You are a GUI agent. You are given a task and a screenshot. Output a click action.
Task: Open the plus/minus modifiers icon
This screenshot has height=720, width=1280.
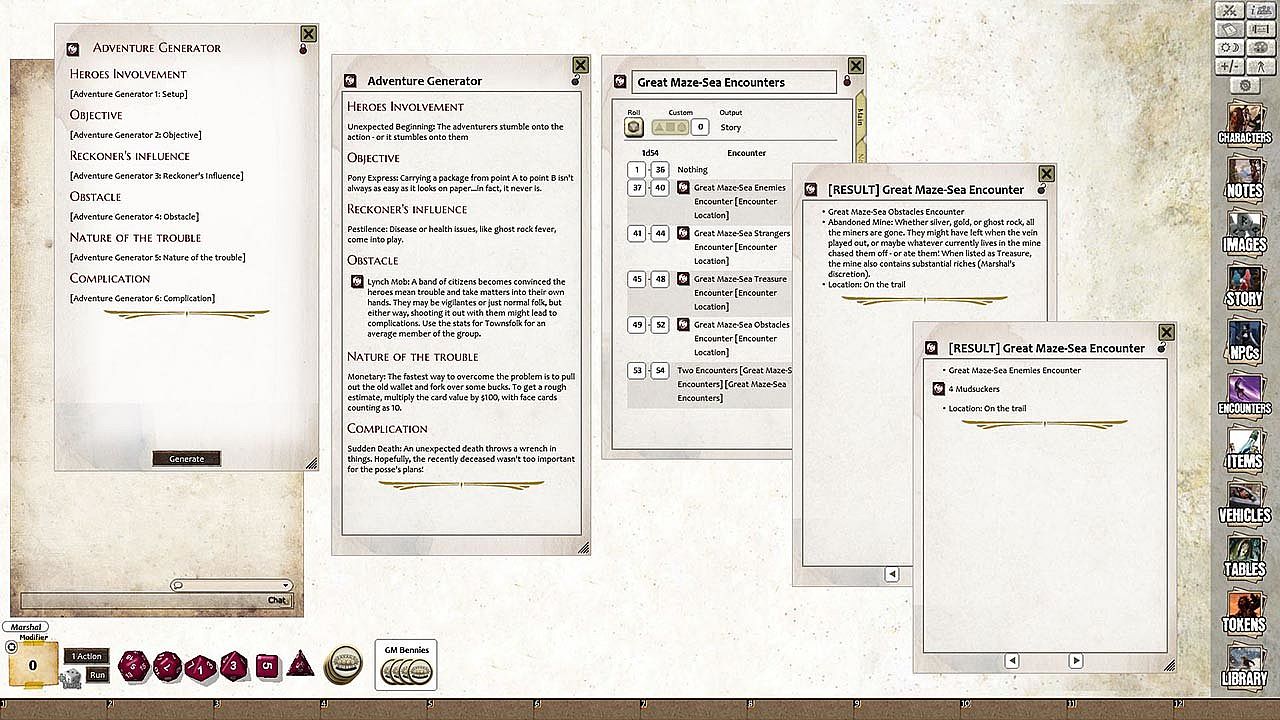pos(1230,67)
